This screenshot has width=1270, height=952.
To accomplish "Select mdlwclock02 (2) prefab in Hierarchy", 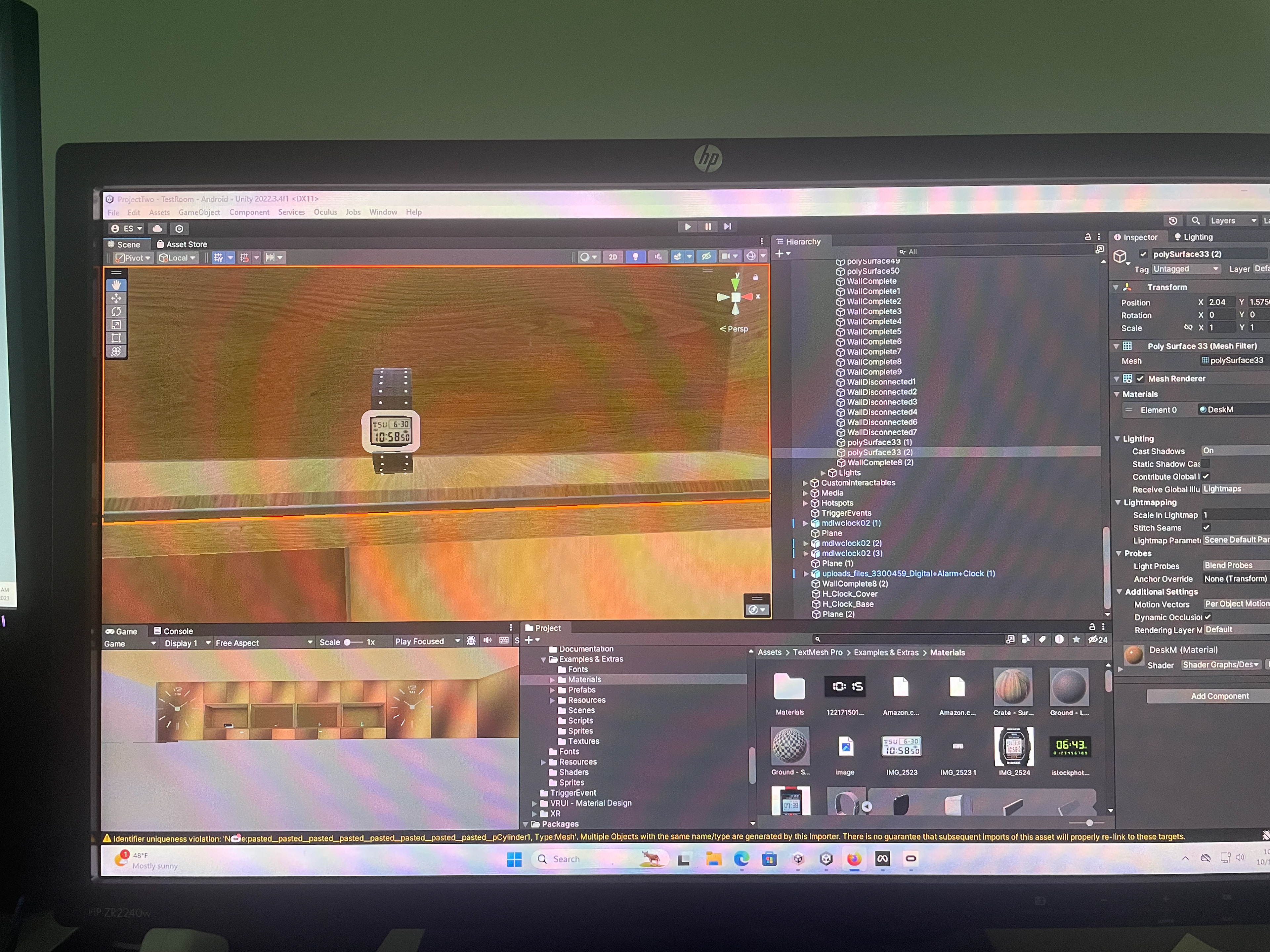I will [x=851, y=543].
